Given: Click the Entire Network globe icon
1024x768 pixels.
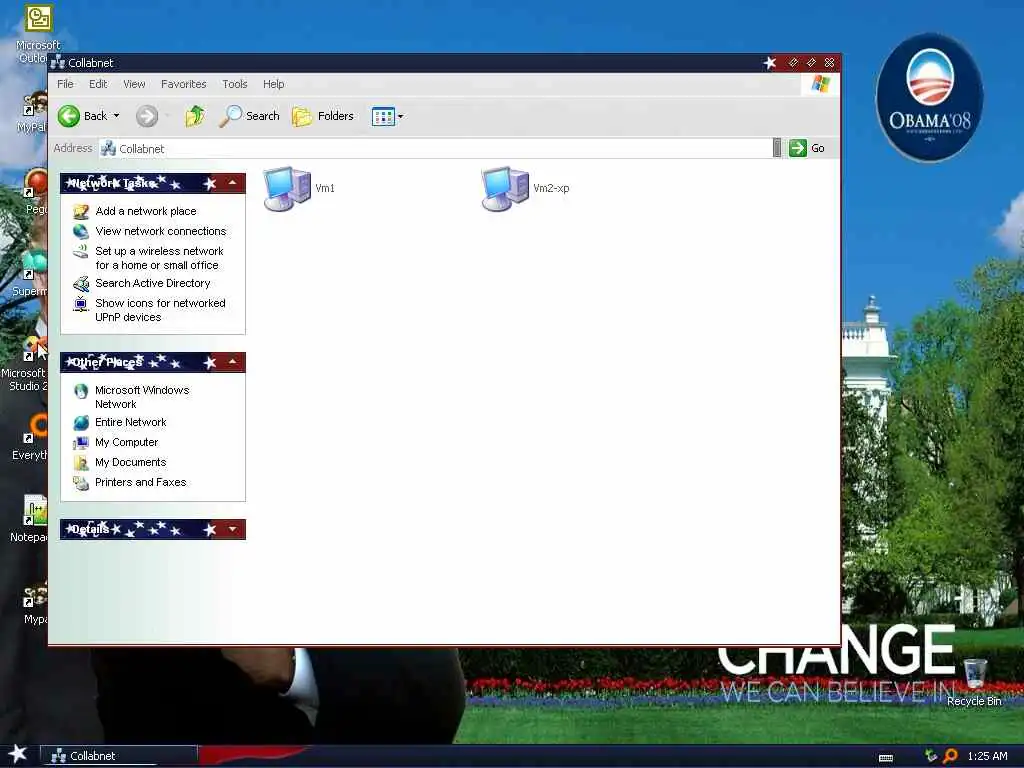Looking at the screenshot, I should click(x=81, y=423).
